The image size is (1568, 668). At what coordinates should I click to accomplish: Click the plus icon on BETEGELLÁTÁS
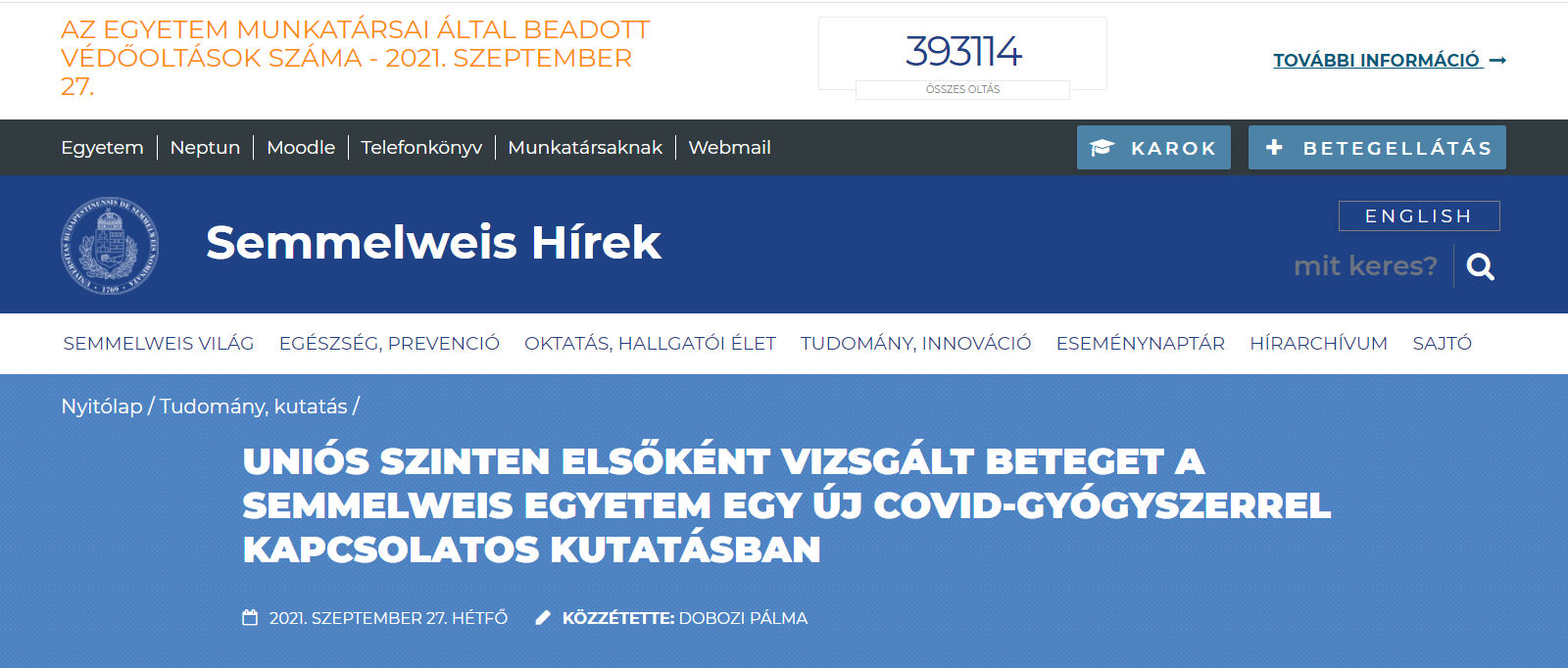coord(1274,147)
